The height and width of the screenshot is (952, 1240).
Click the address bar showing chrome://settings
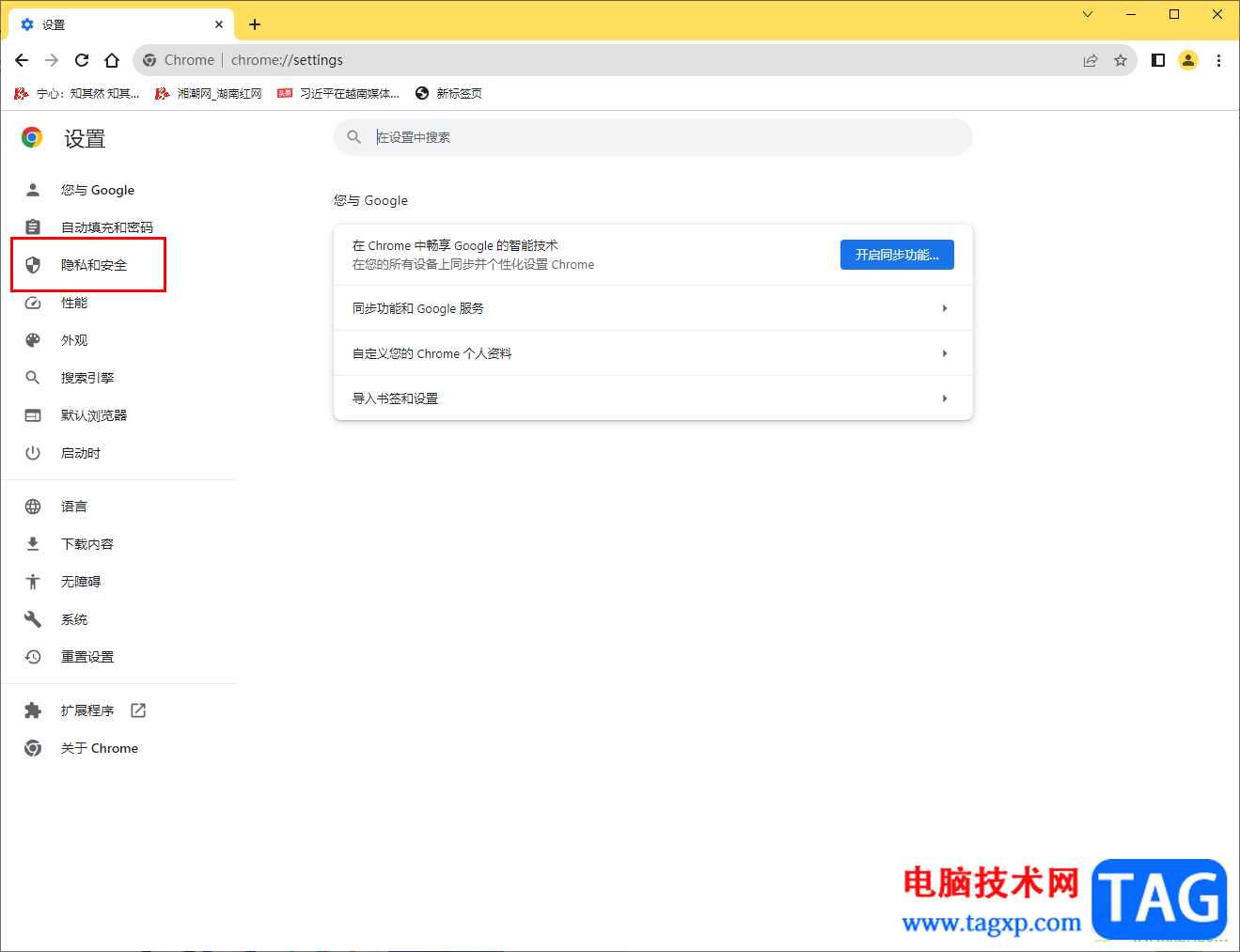(x=635, y=60)
